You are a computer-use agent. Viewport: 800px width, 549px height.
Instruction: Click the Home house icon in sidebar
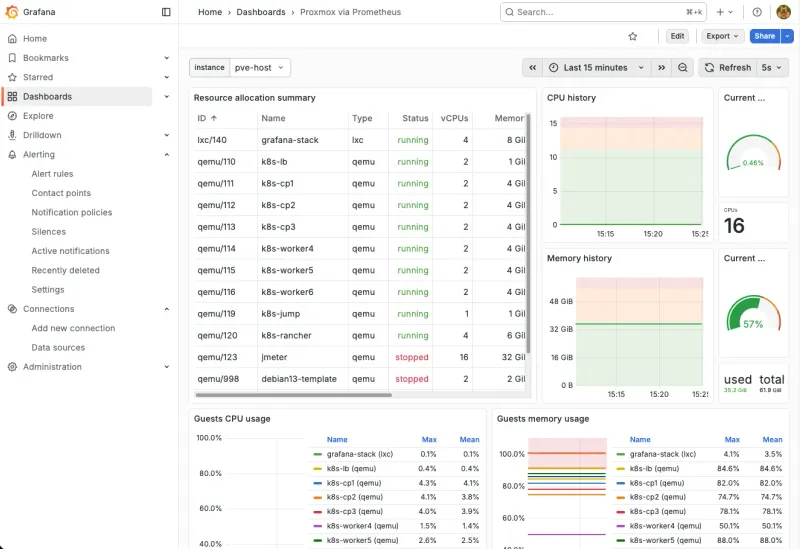click(12, 39)
